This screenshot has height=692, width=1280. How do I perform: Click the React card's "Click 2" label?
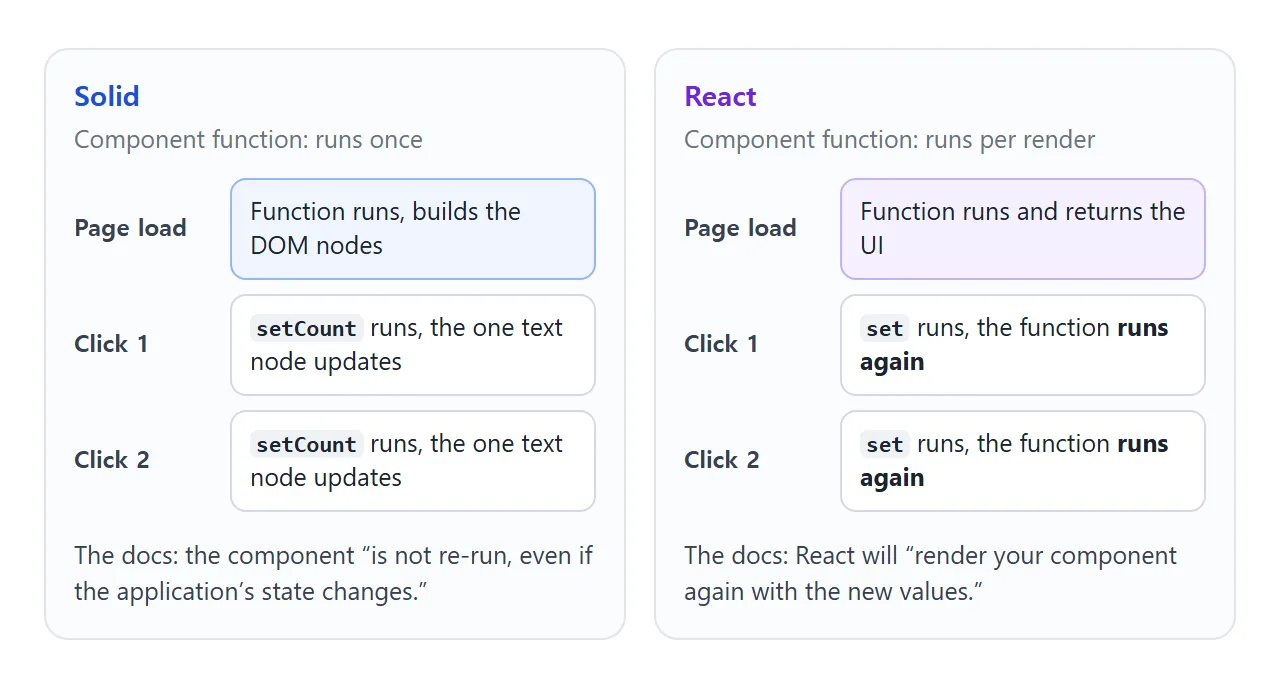(722, 460)
